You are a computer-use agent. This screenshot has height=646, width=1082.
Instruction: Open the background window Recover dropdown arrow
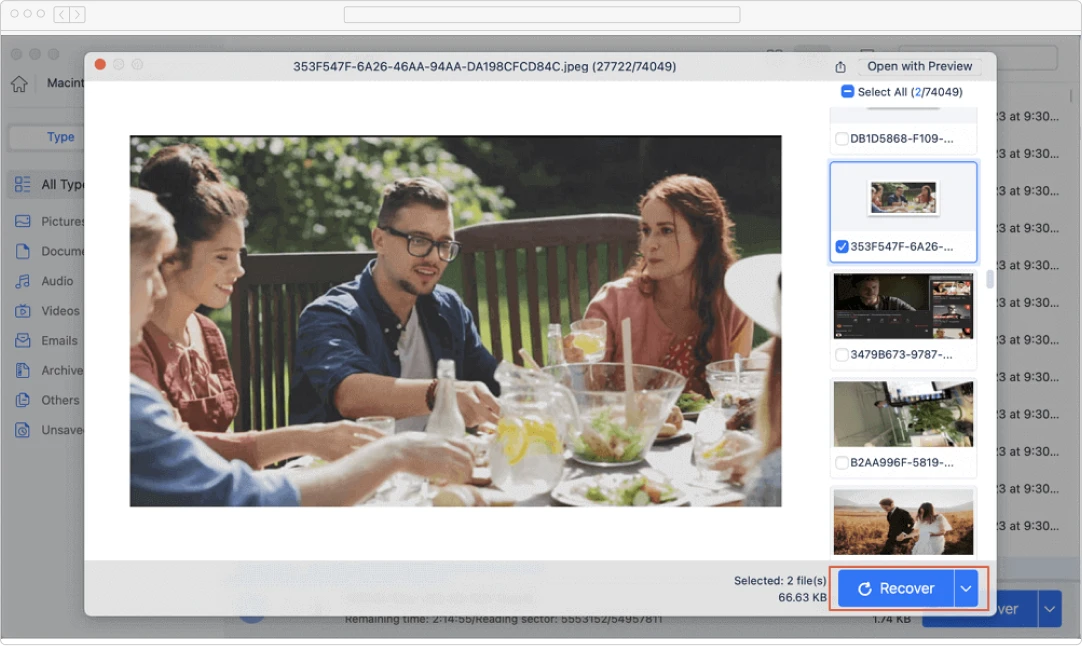click(1050, 609)
